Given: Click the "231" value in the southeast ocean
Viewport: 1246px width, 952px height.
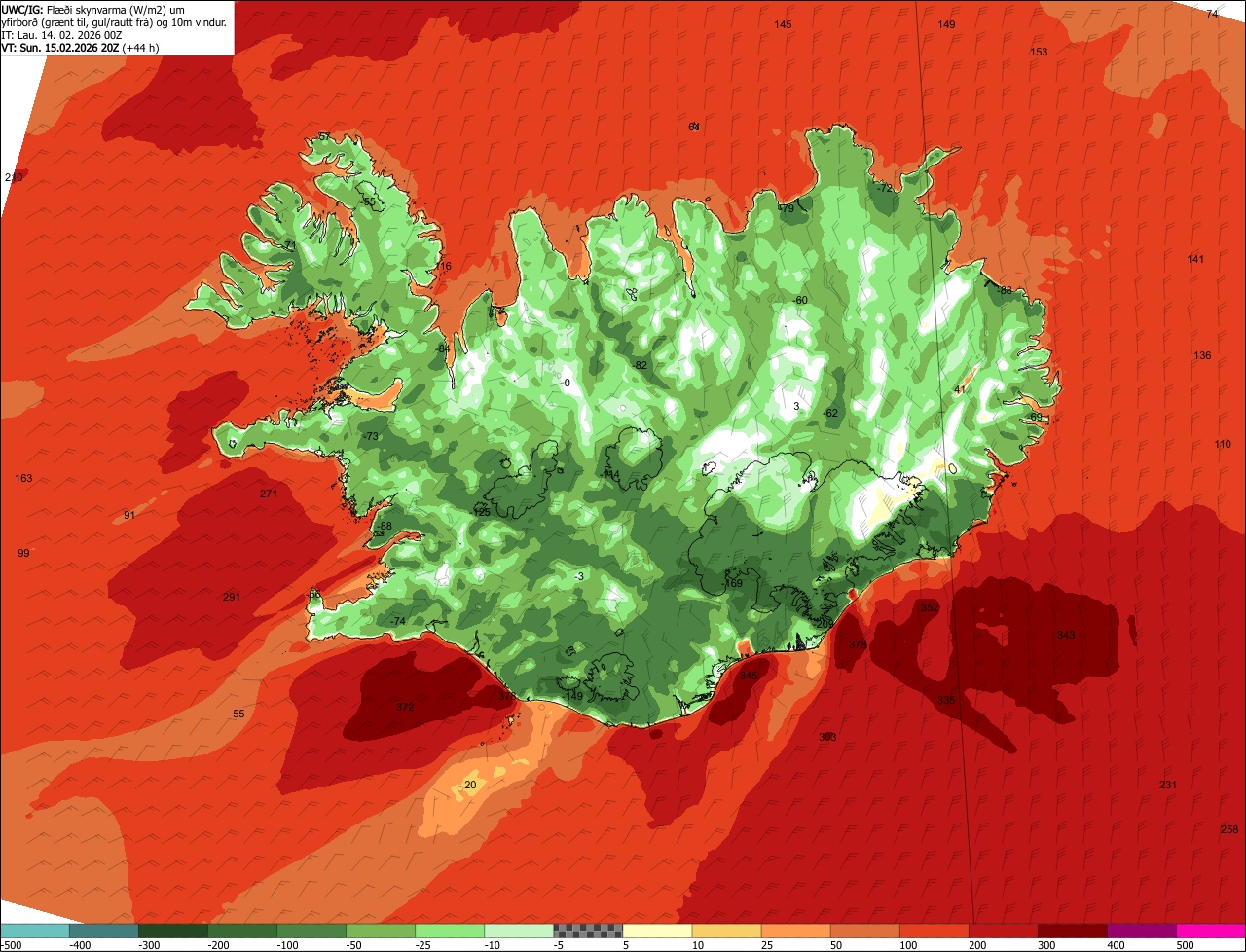Looking at the screenshot, I should [1168, 785].
